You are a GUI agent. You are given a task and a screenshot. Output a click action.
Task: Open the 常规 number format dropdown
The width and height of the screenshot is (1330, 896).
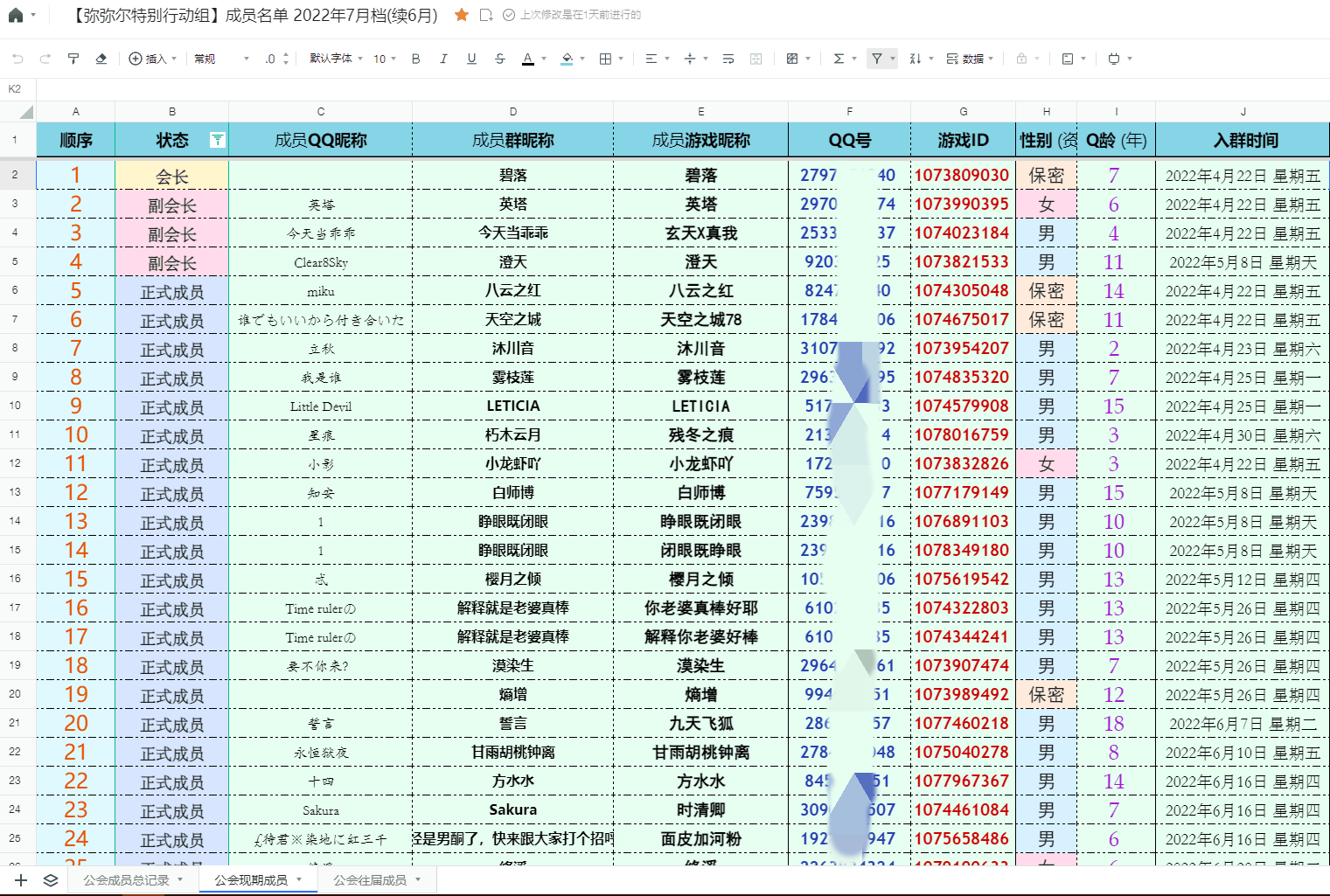click(x=221, y=59)
